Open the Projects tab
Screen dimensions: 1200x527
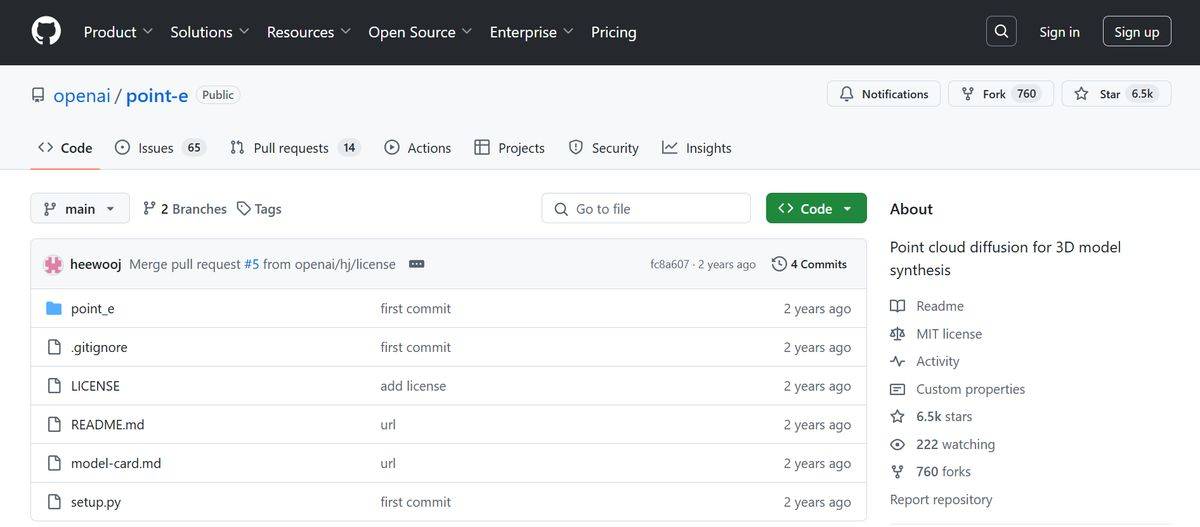509,148
